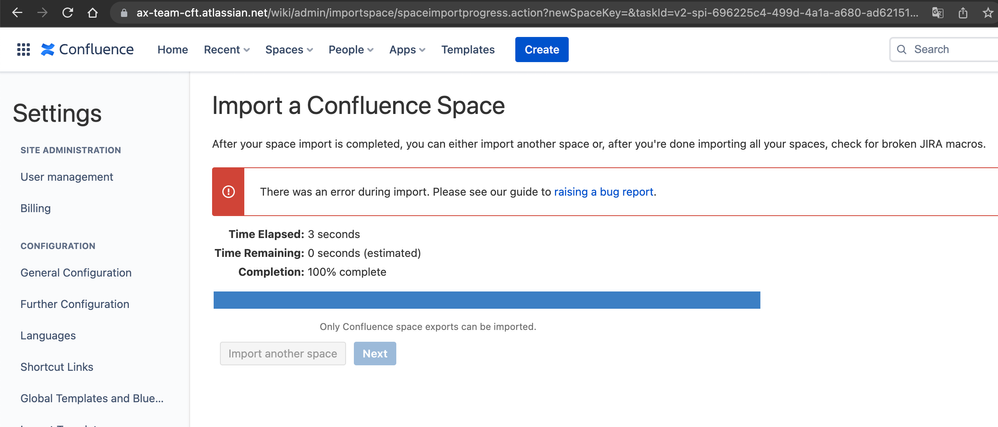Click the share page icon
This screenshot has height=427, width=998.
tap(963, 13)
